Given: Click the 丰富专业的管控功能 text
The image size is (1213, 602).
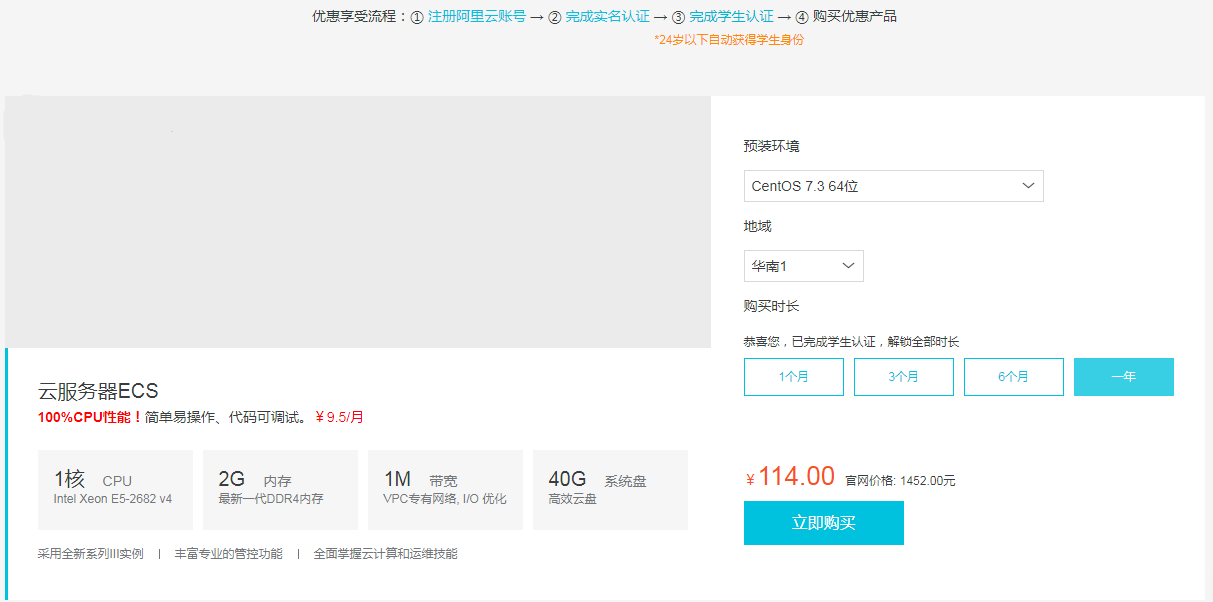Looking at the screenshot, I should 228,553.
